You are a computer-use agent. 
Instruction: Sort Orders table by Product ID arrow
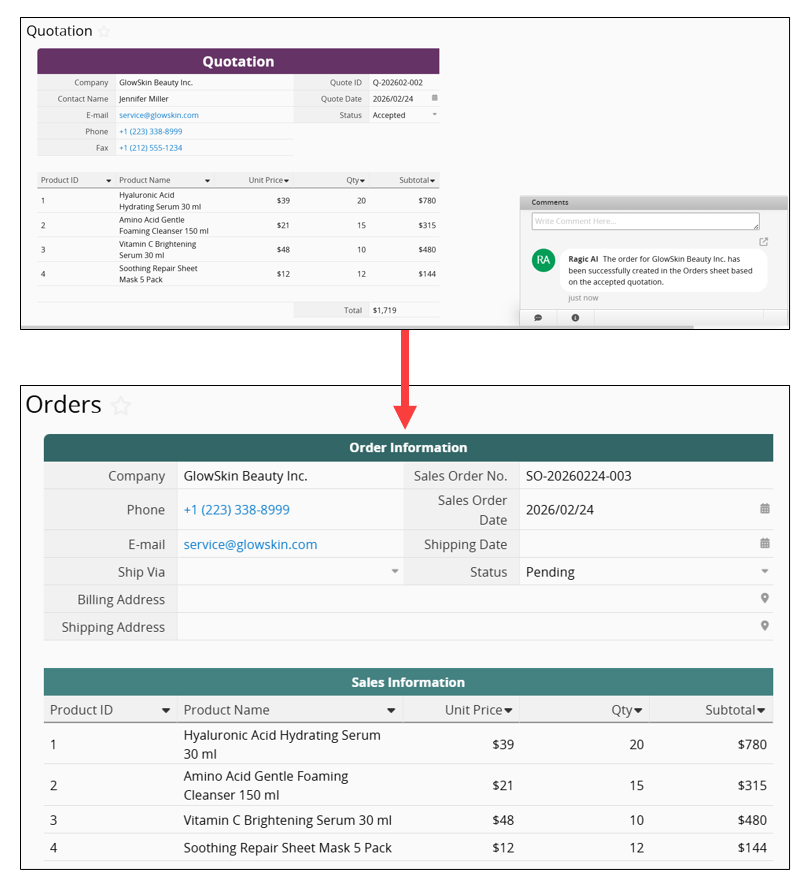pos(166,710)
